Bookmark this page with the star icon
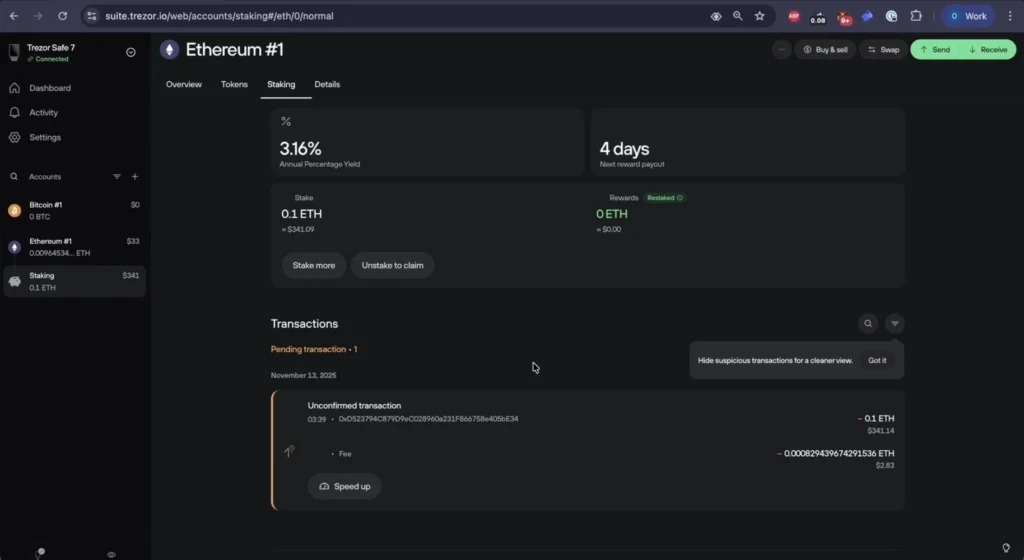The height and width of the screenshot is (560, 1024). point(760,16)
